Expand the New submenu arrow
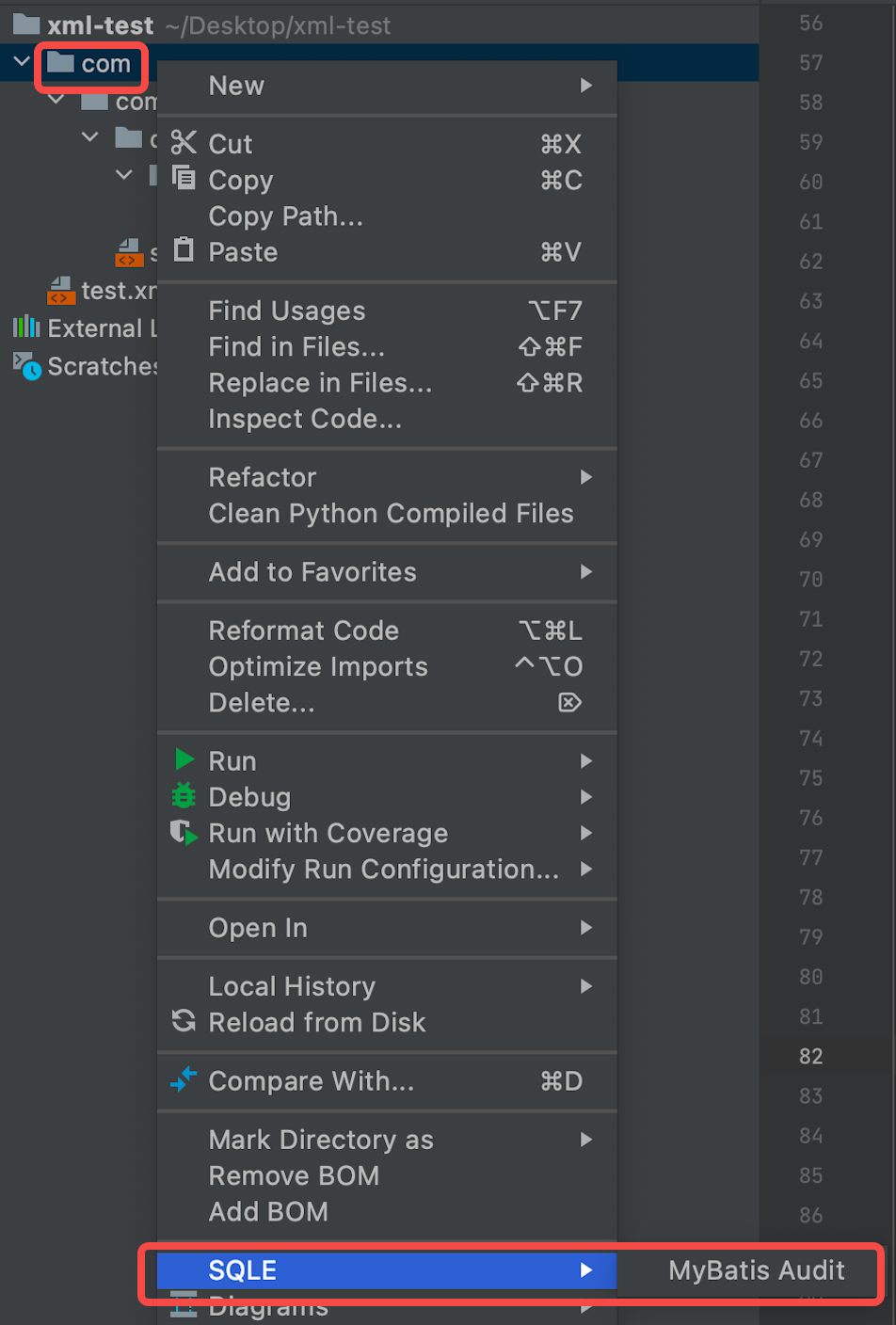 586,86
